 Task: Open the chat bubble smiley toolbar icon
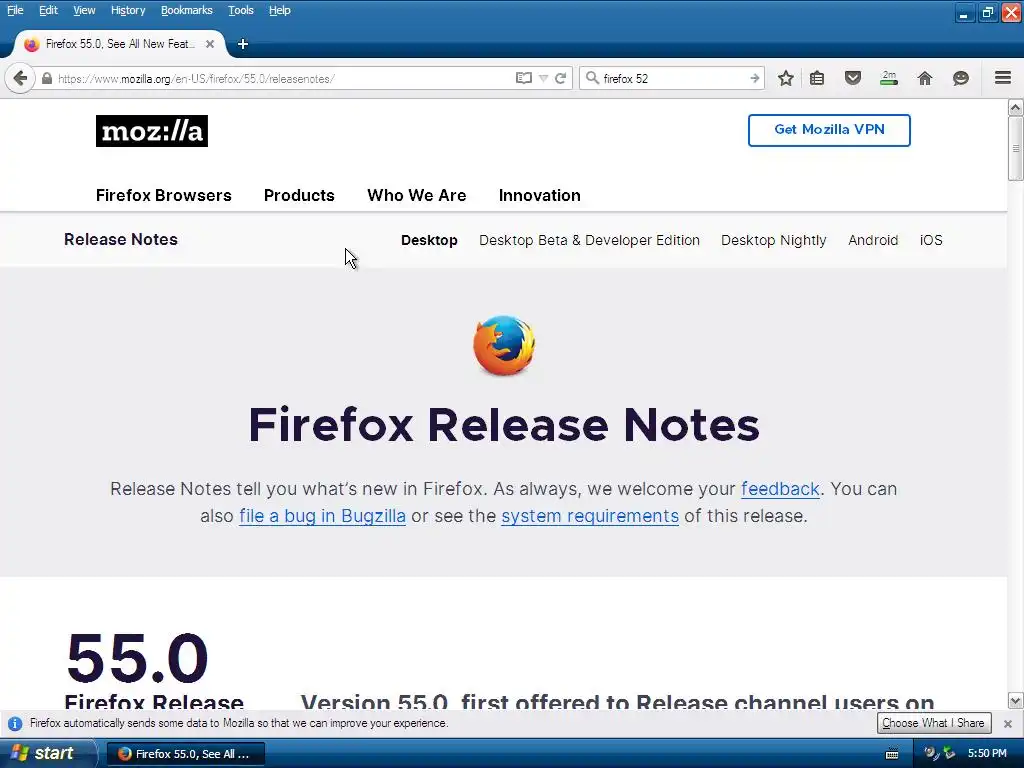pos(961,78)
